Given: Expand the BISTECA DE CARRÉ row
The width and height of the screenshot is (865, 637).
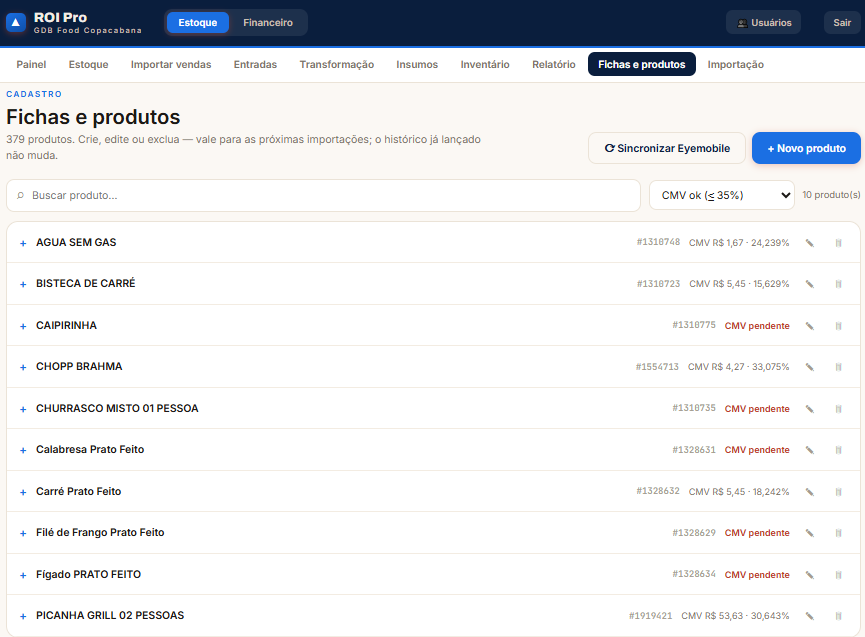Looking at the screenshot, I should 23,285.
